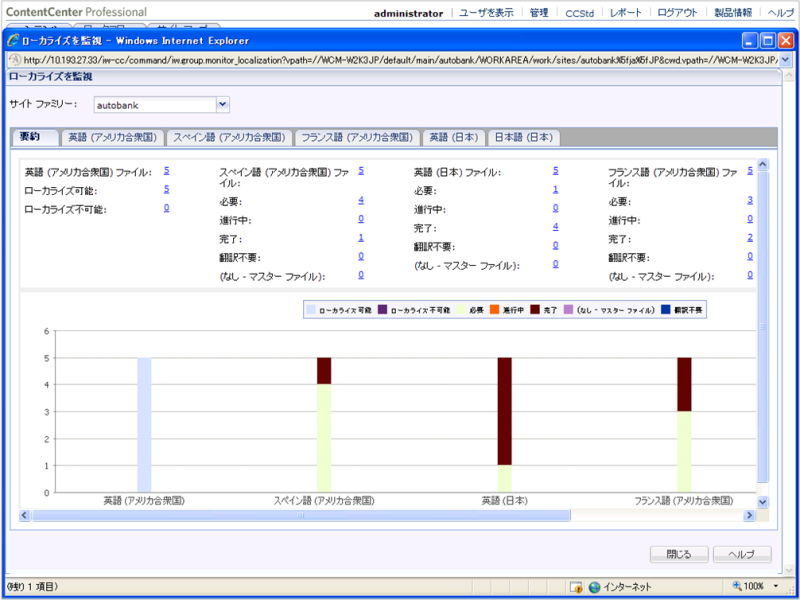Screen dimensions: 800x600
Task: Open the 英語 (日本) tab
Action: (x=453, y=137)
